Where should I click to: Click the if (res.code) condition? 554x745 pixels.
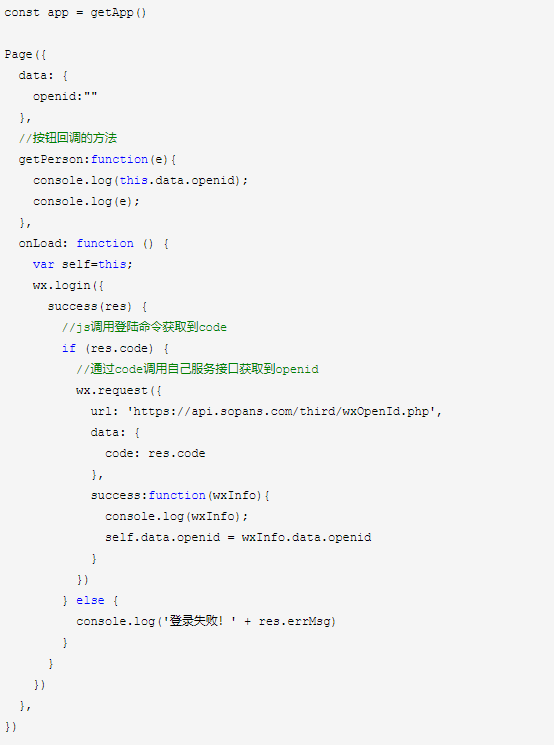[115, 349]
